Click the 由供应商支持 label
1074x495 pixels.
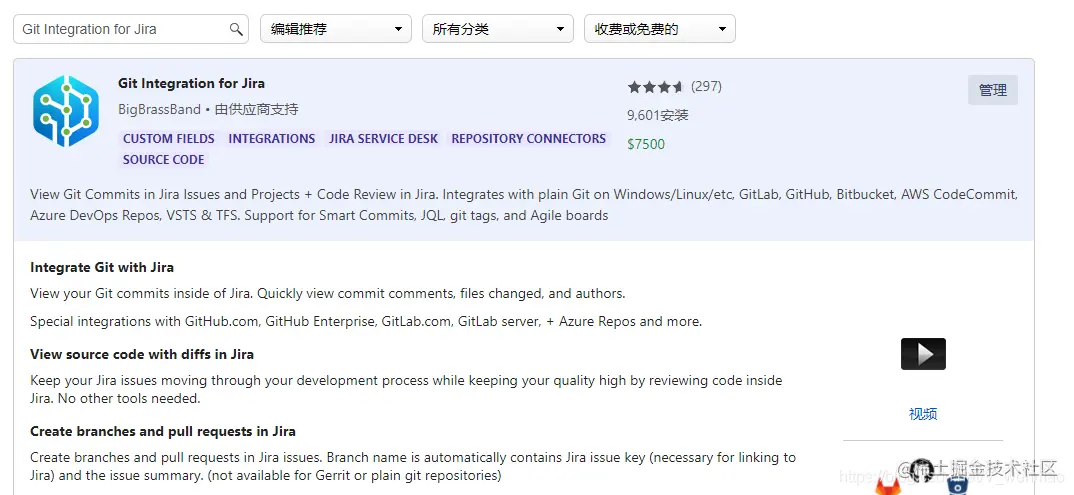pyautogui.click(x=256, y=110)
